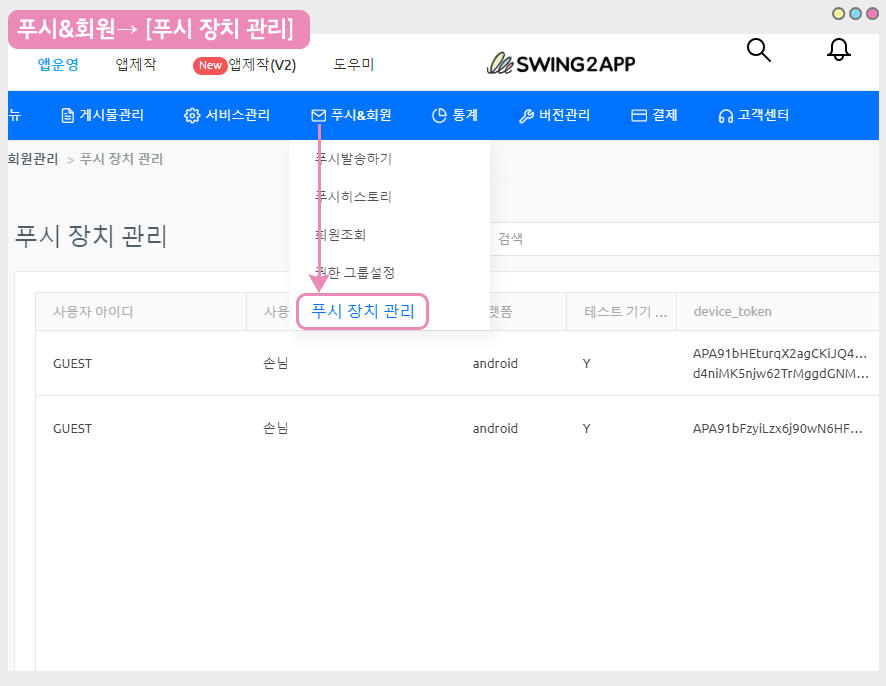Image resolution: width=886 pixels, height=686 pixels.
Task: Open the 통계 statistics menu
Action: click(x=455, y=115)
